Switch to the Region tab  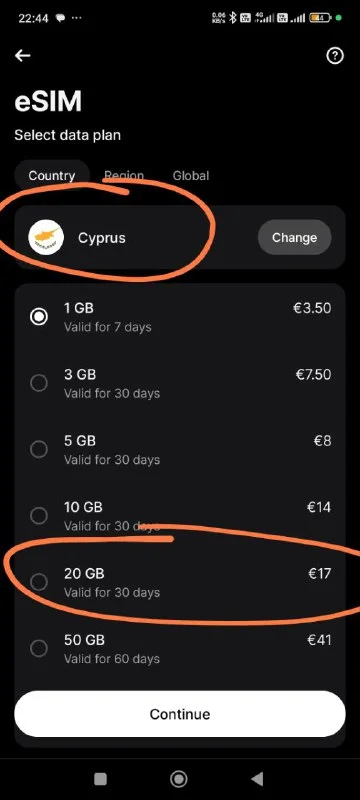(124, 176)
